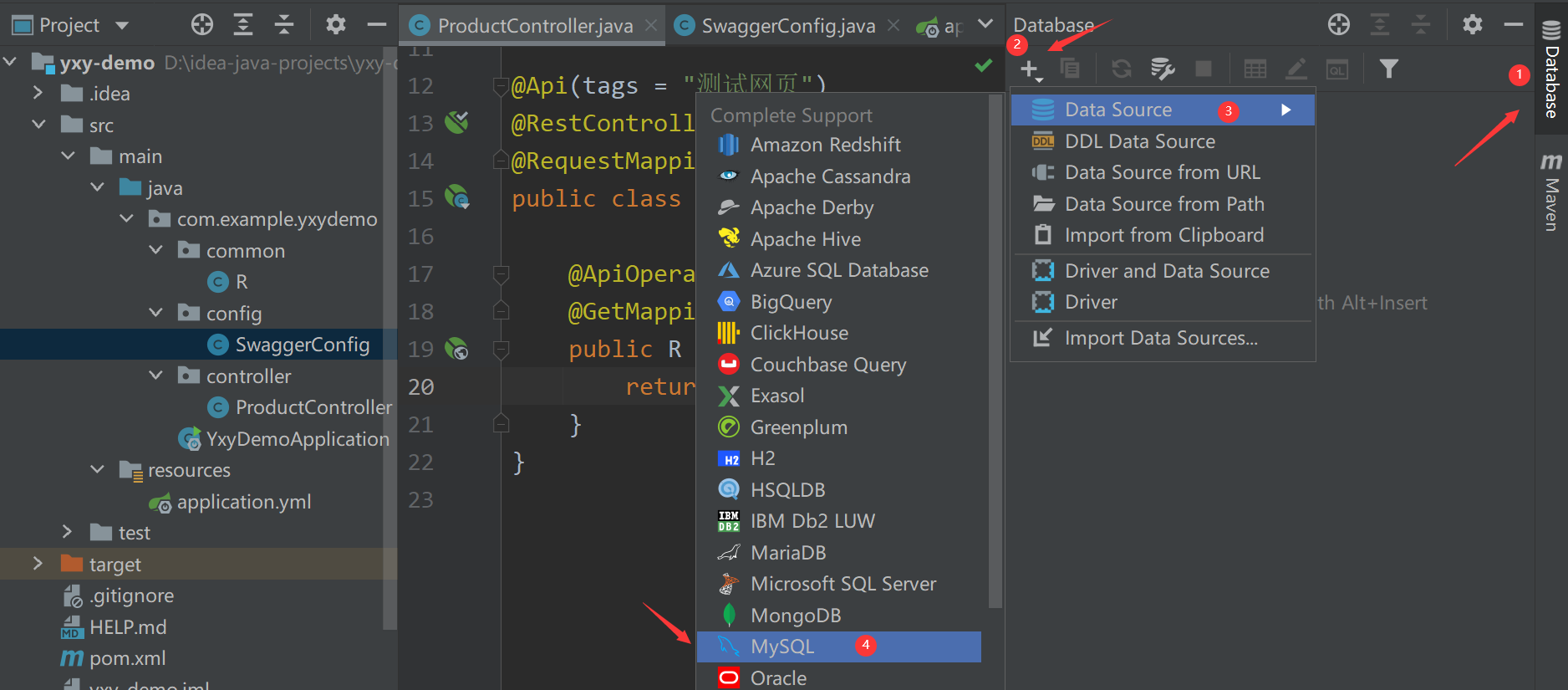The height and width of the screenshot is (690, 1568).
Task: Open the Project view dropdown
Action: [x=123, y=26]
